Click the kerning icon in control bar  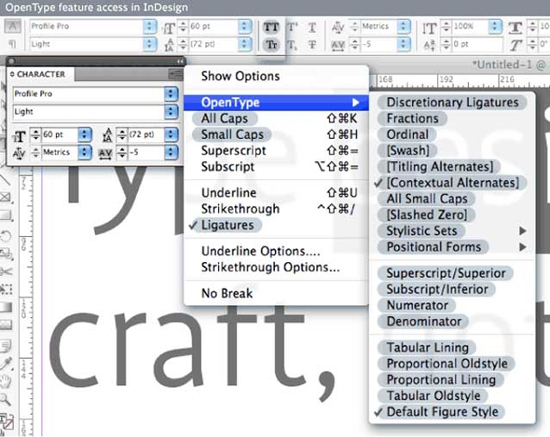(x=338, y=27)
